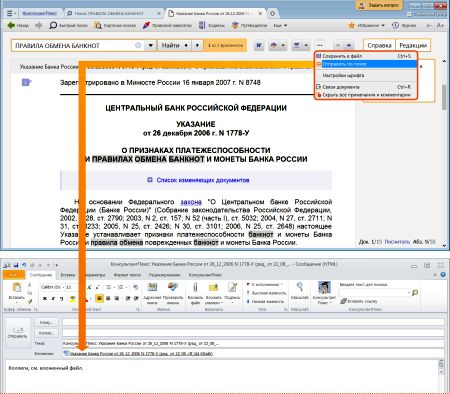Open Список изменяющих документов link

click(x=203, y=180)
